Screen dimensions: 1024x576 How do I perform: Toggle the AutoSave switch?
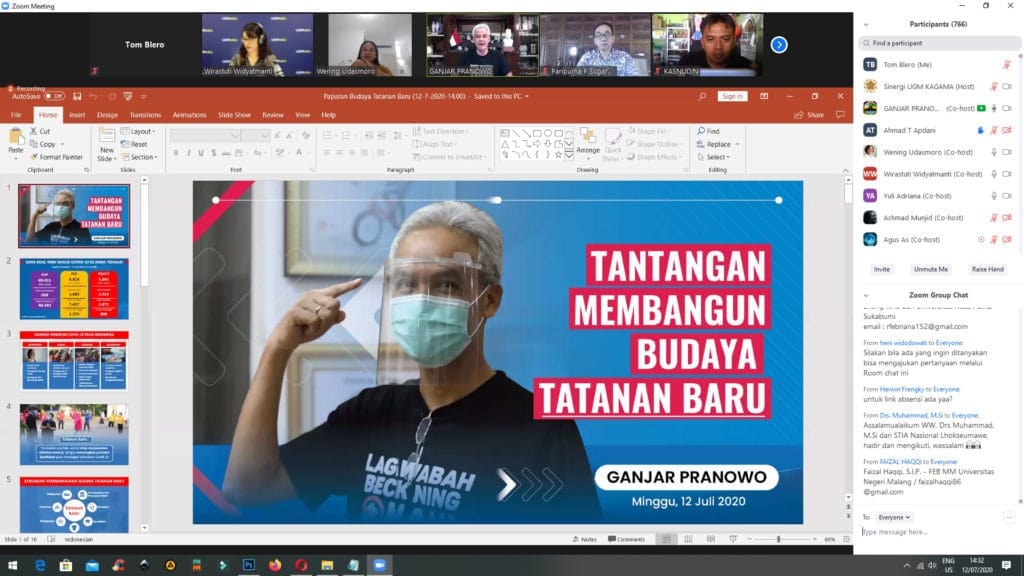[x=54, y=97]
